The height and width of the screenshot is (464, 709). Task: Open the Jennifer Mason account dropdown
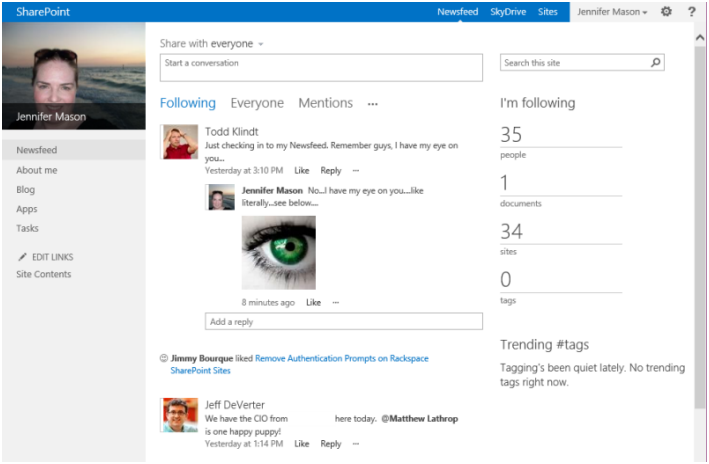coord(613,12)
